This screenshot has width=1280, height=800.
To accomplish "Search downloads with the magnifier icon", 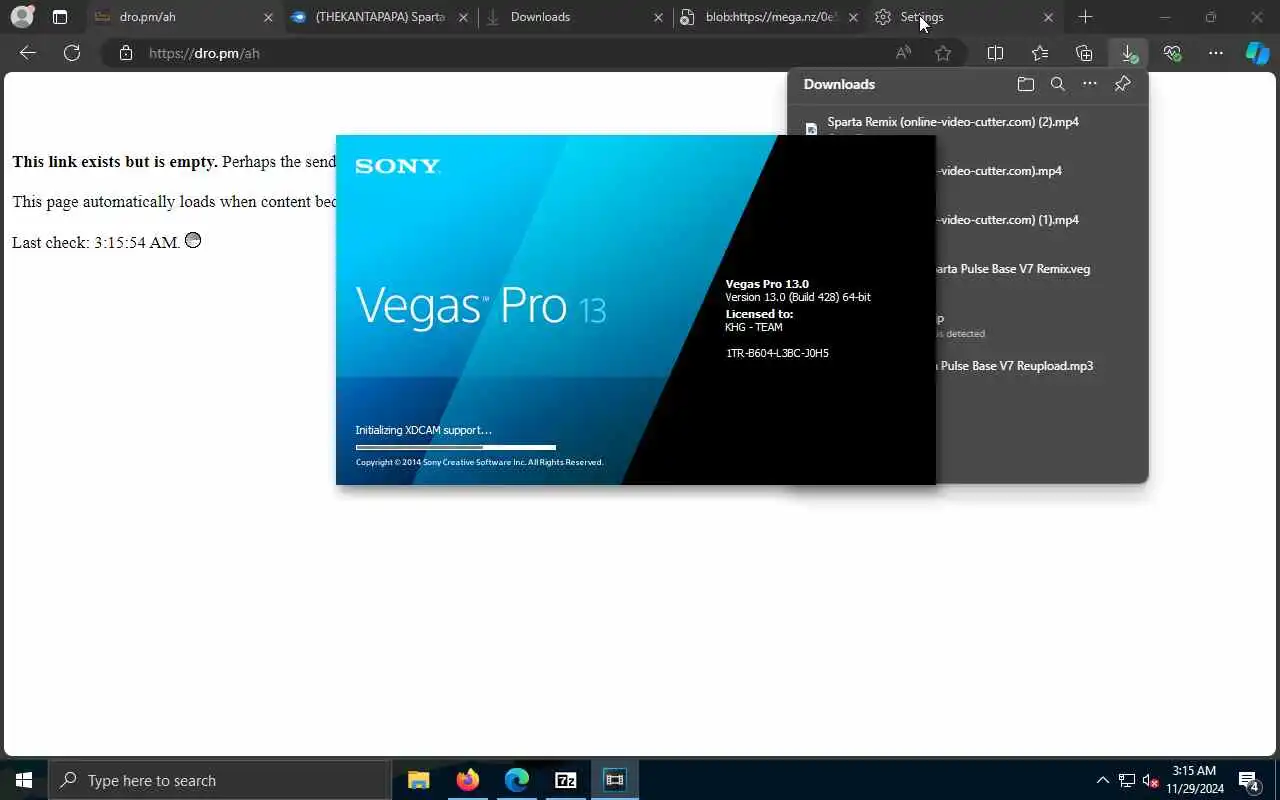I will coord(1057,84).
